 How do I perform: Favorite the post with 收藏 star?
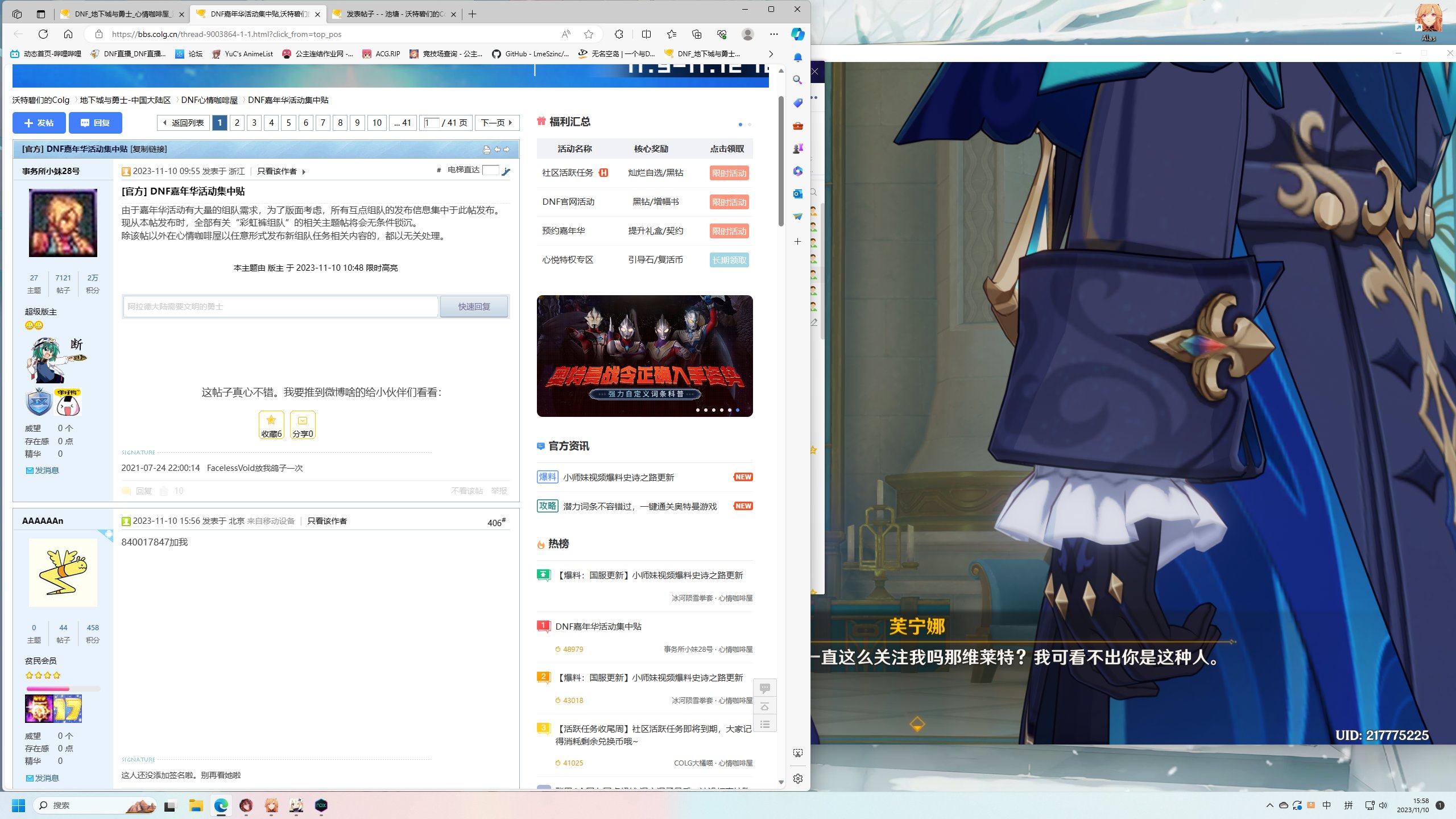[x=271, y=425]
